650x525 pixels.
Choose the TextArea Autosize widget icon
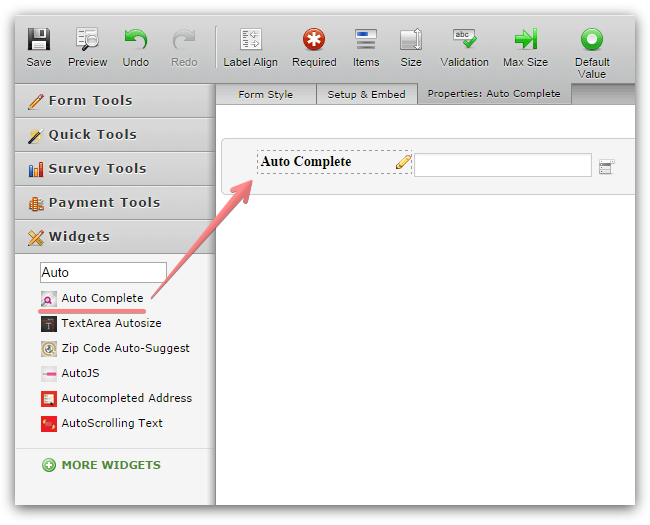(49, 324)
